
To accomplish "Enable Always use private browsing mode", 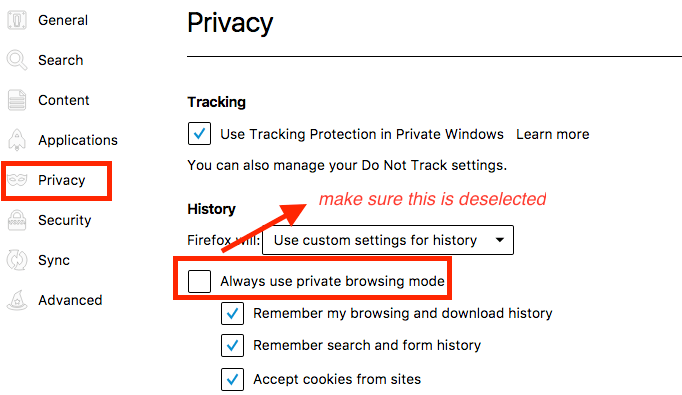I will tap(199, 281).
